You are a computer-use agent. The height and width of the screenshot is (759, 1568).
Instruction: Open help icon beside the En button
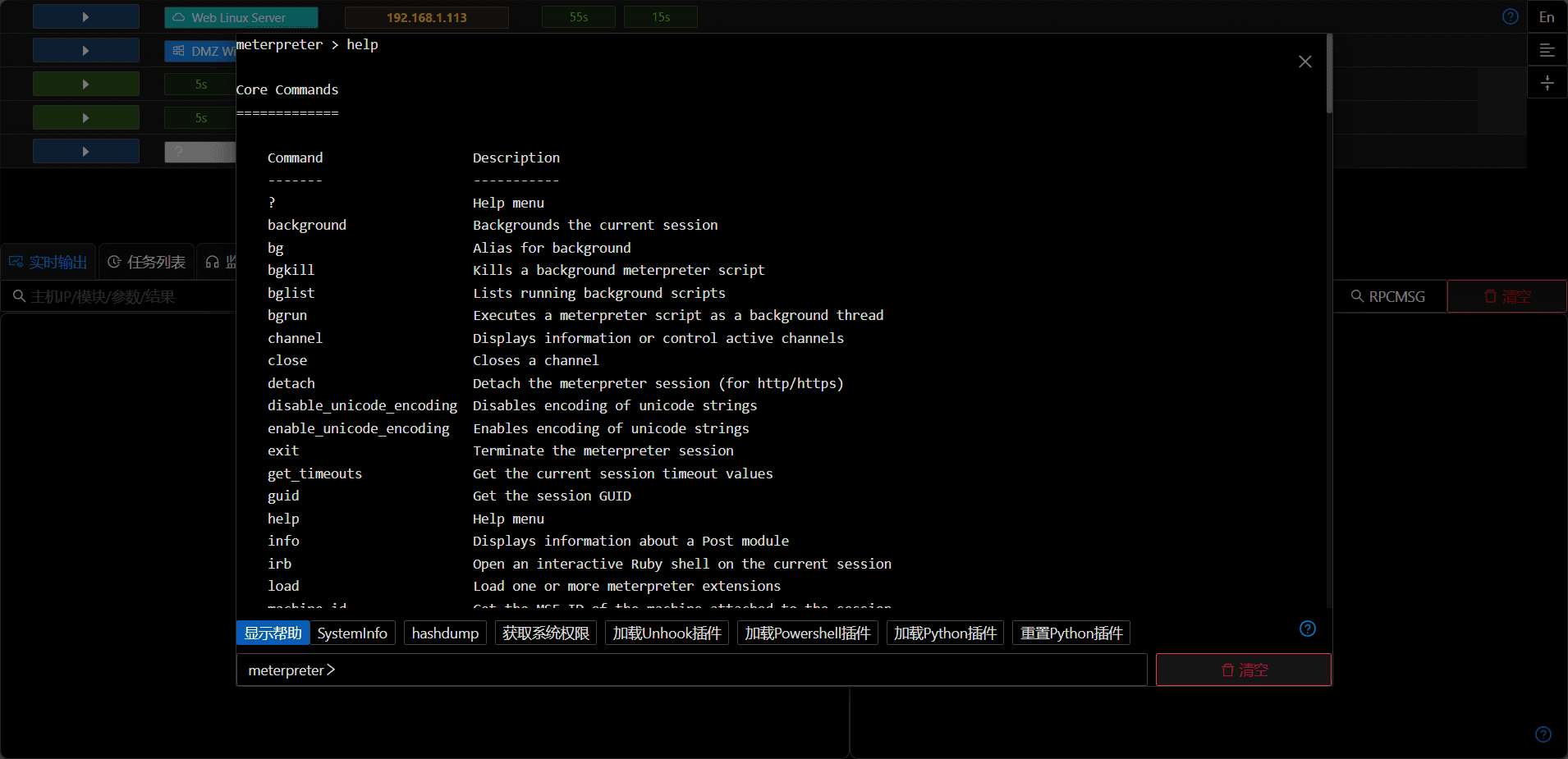pyautogui.click(x=1511, y=16)
